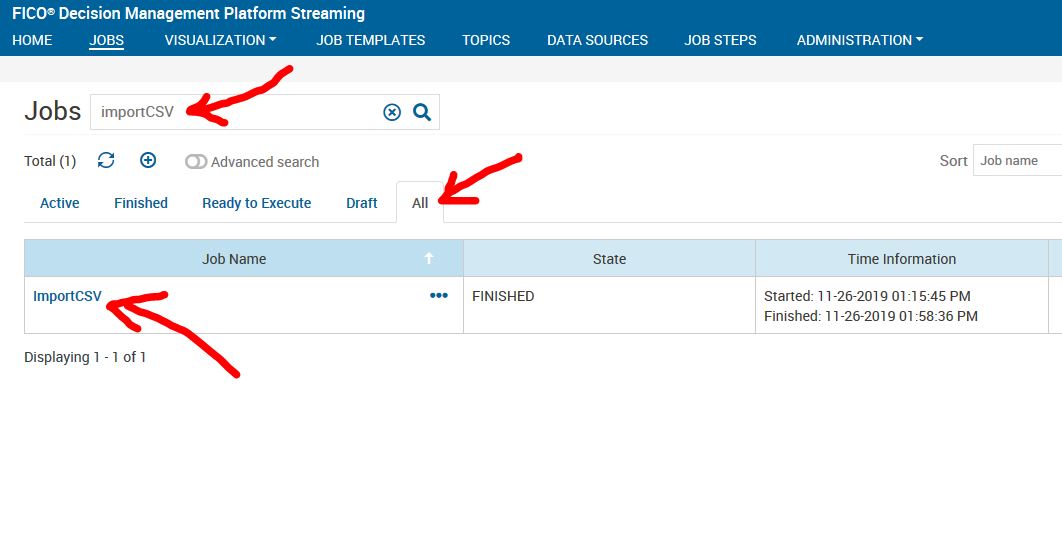Open ImportCSV row actions menu
Image resolution: width=1062 pixels, height=547 pixels.
tap(439, 296)
